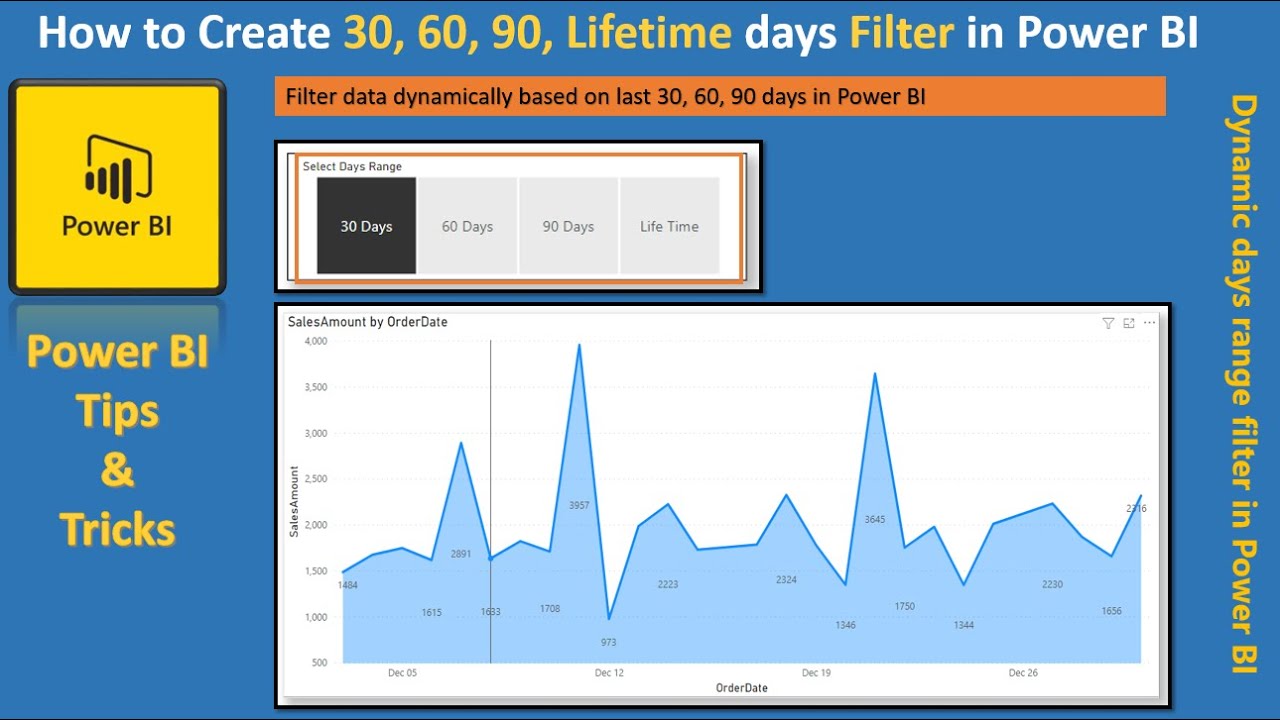Viewport: 1280px width, 720px height.
Task: Select the 60 Days slicer button
Action: tap(467, 226)
